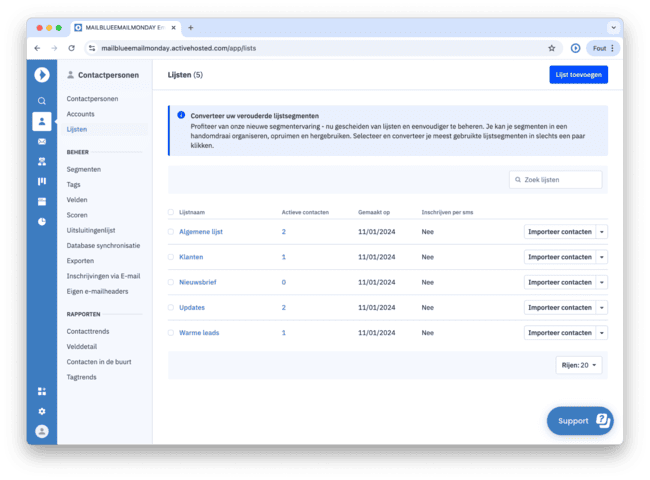This screenshot has height=480, width=650.
Task: Open the Algemene lijst link
Action: pos(201,232)
